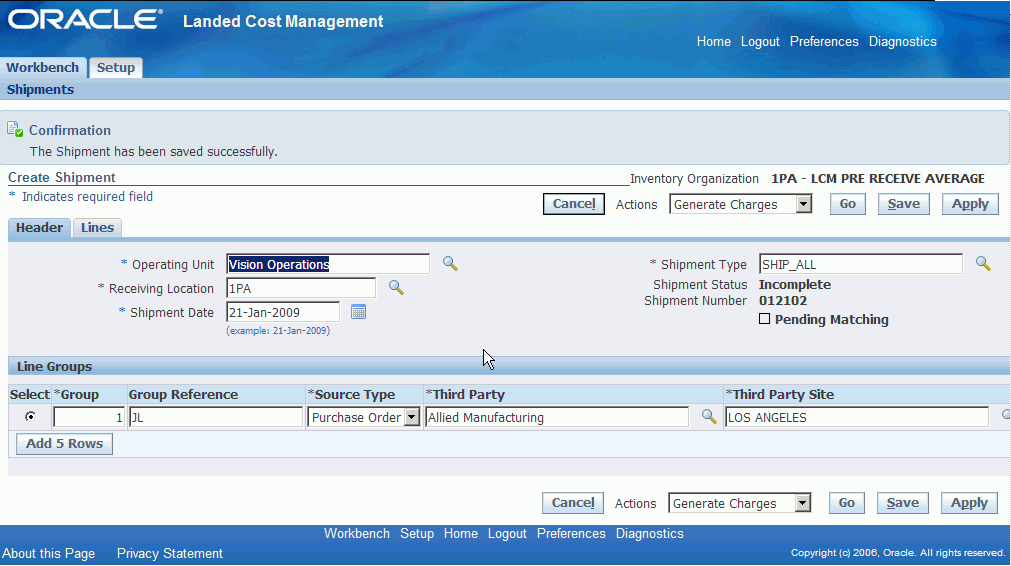Click the Receiving Location field containing 1PA
1011x566 pixels.
[x=301, y=288]
